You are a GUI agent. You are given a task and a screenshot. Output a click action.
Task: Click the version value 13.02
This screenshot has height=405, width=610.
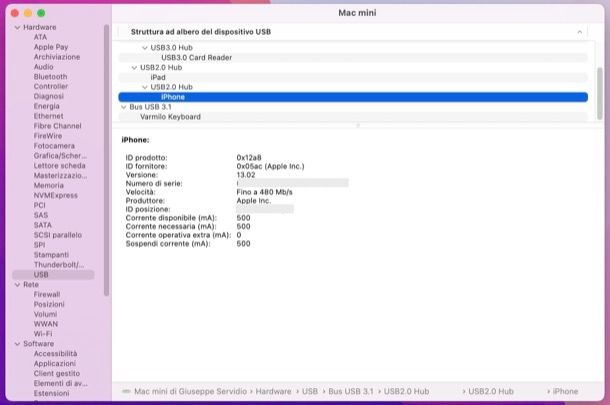[x=246, y=175]
